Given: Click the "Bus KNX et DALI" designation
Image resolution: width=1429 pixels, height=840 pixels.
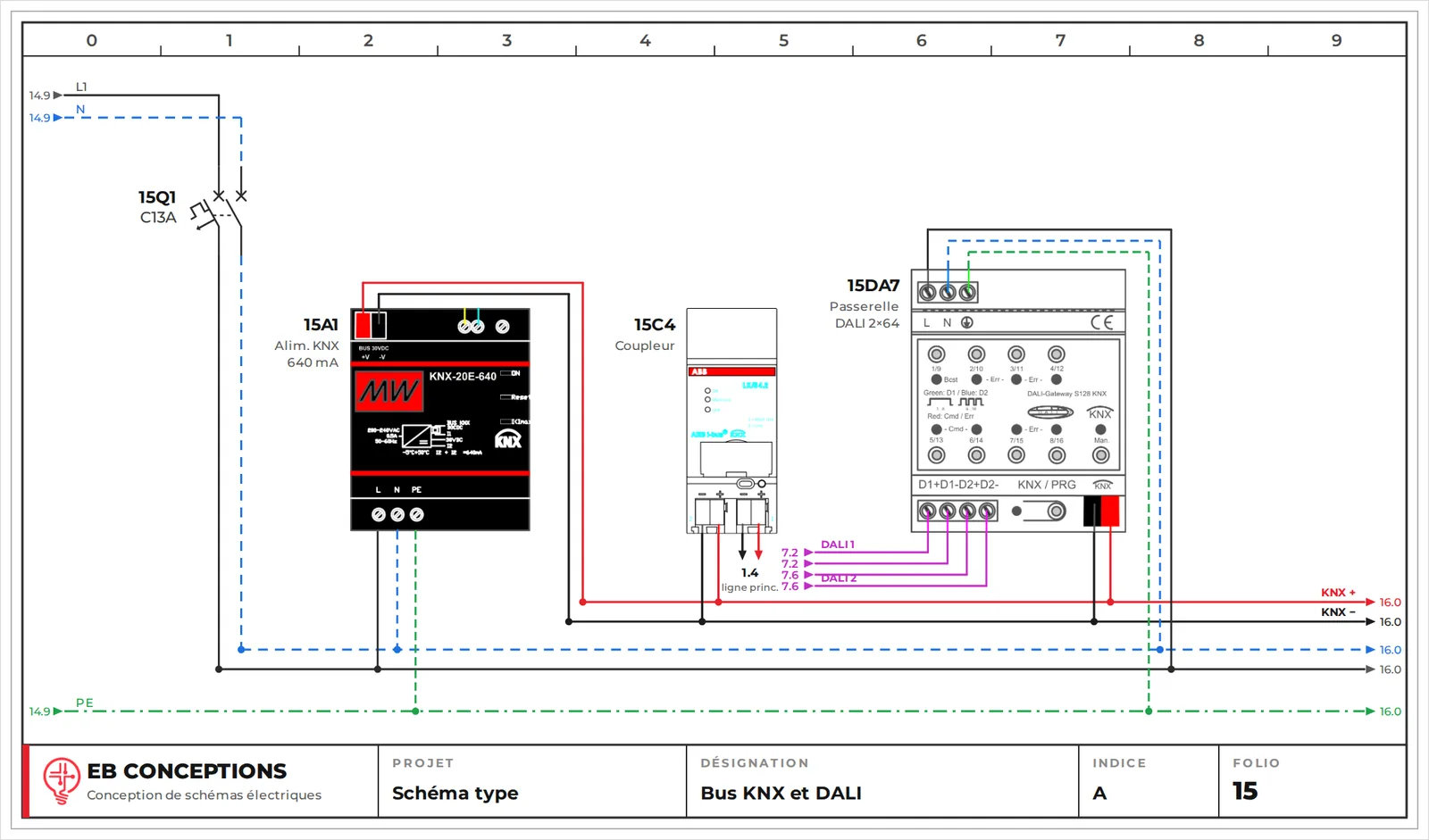Looking at the screenshot, I should (781, 793).
